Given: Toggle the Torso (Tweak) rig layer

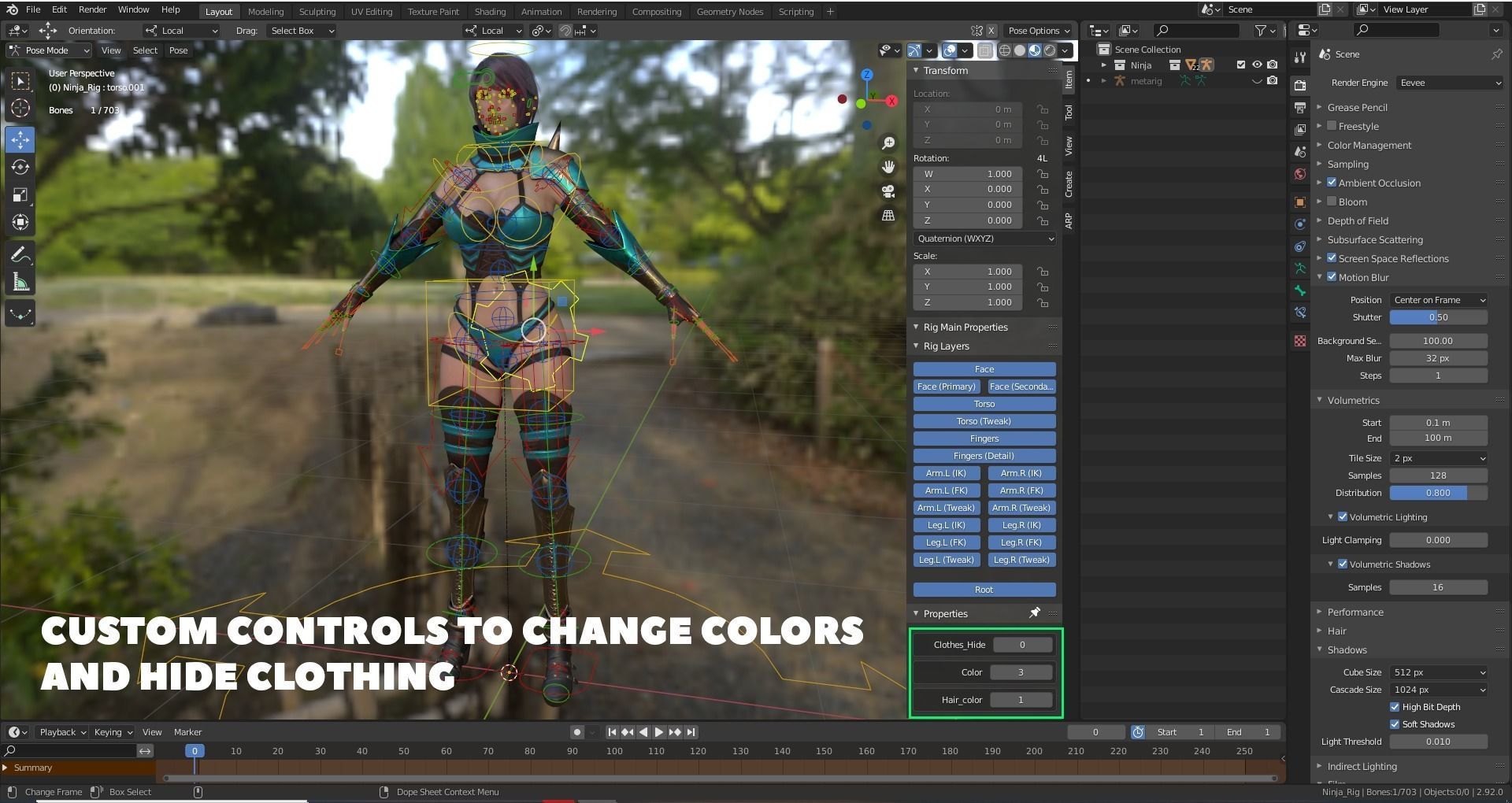Looking at the screenshot, I should 984,421.
